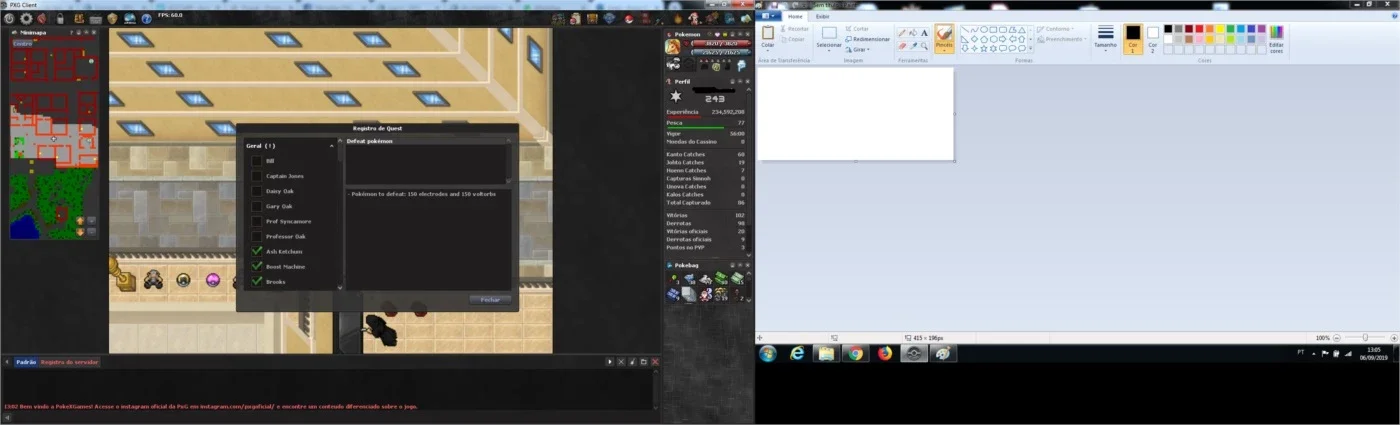Open the Paint file menu button

tap(768, 16)
